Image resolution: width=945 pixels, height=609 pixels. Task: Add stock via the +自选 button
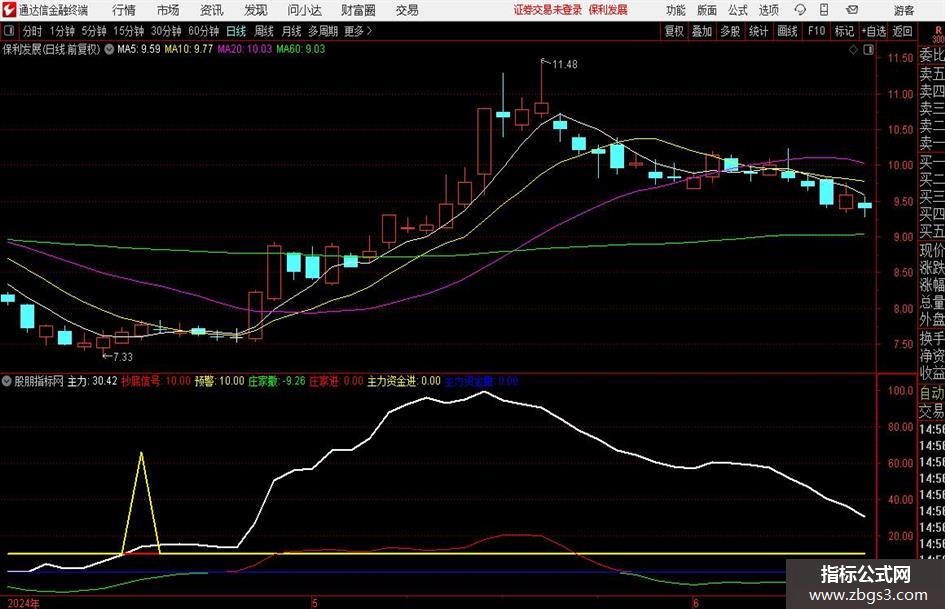pos(873,31)
